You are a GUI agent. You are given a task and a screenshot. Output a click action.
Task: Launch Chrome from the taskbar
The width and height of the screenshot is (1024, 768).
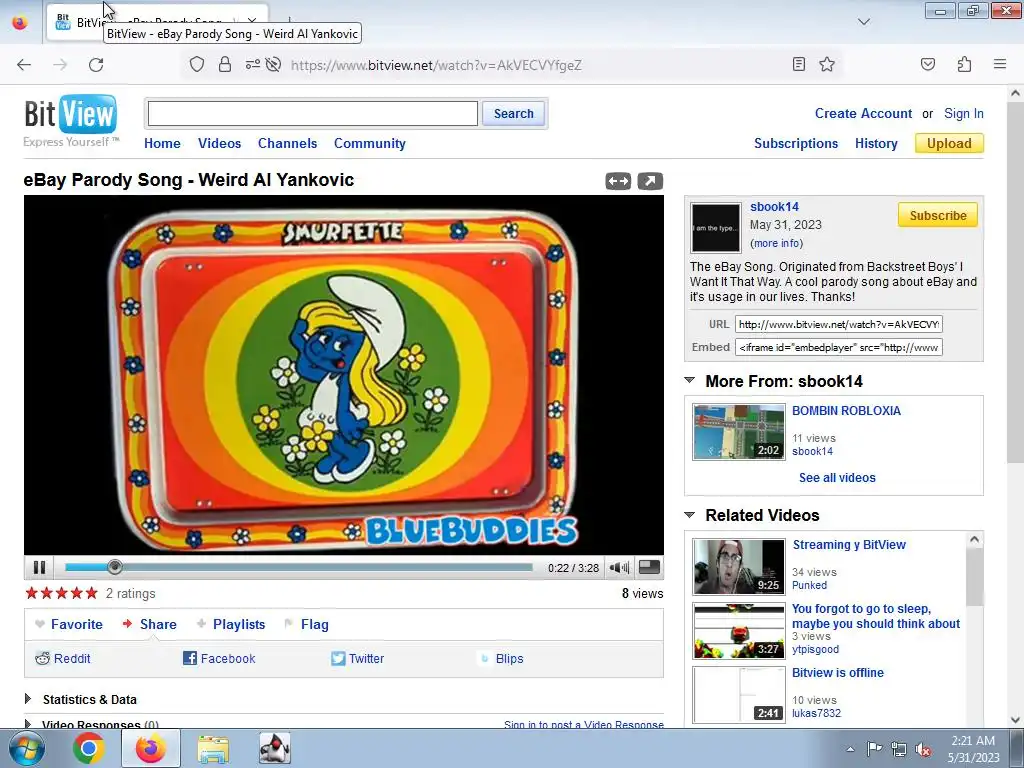[x=89, y=748]
